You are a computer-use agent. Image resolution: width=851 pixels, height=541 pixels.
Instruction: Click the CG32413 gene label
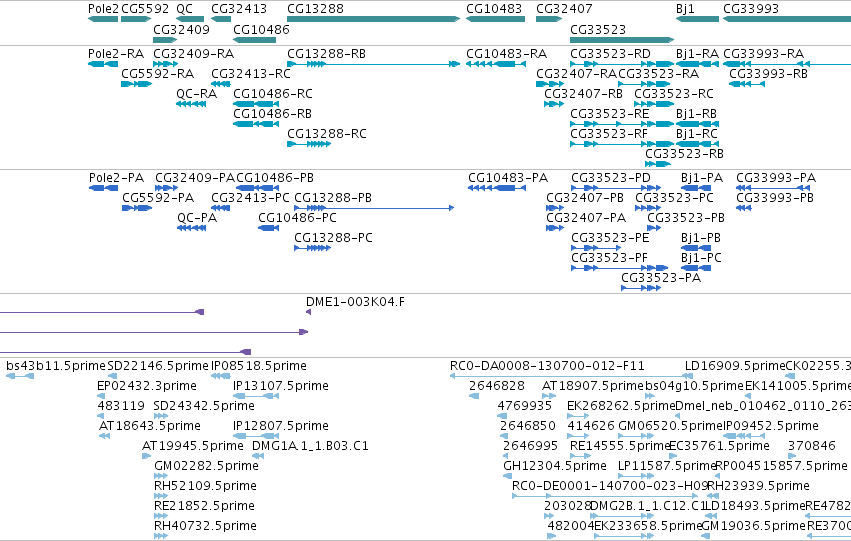(239, 9)
